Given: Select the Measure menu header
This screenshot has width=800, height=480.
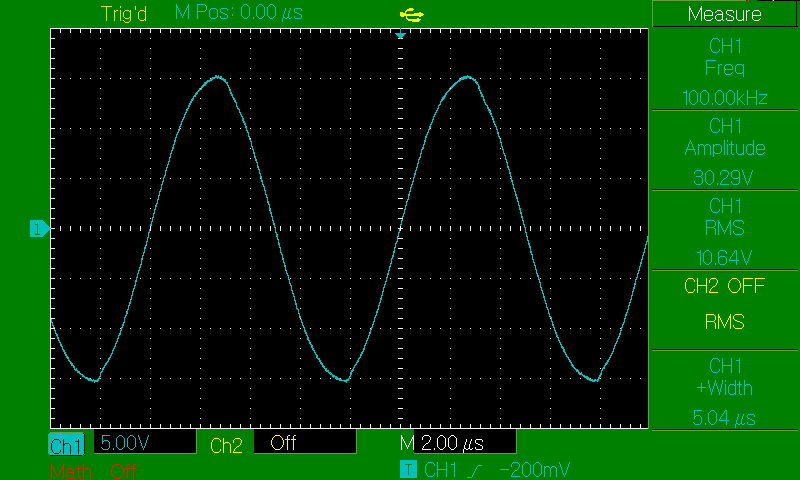Looking at the screenshot, I should point(725,14).
